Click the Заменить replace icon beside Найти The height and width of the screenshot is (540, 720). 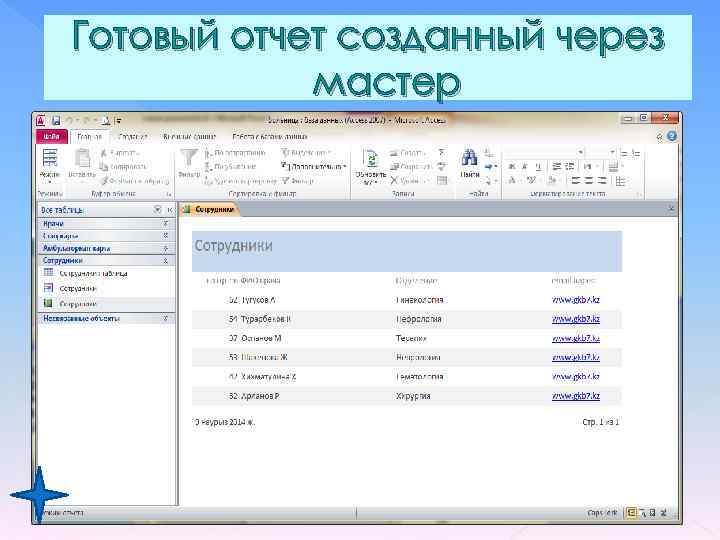pyautogui.click(x=489, y=153)
